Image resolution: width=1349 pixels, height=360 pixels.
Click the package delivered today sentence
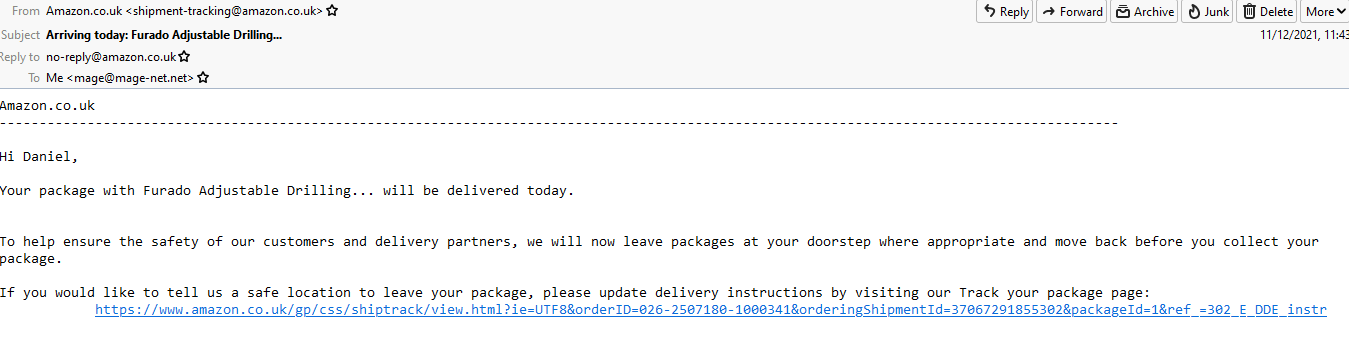click(287, 190)
